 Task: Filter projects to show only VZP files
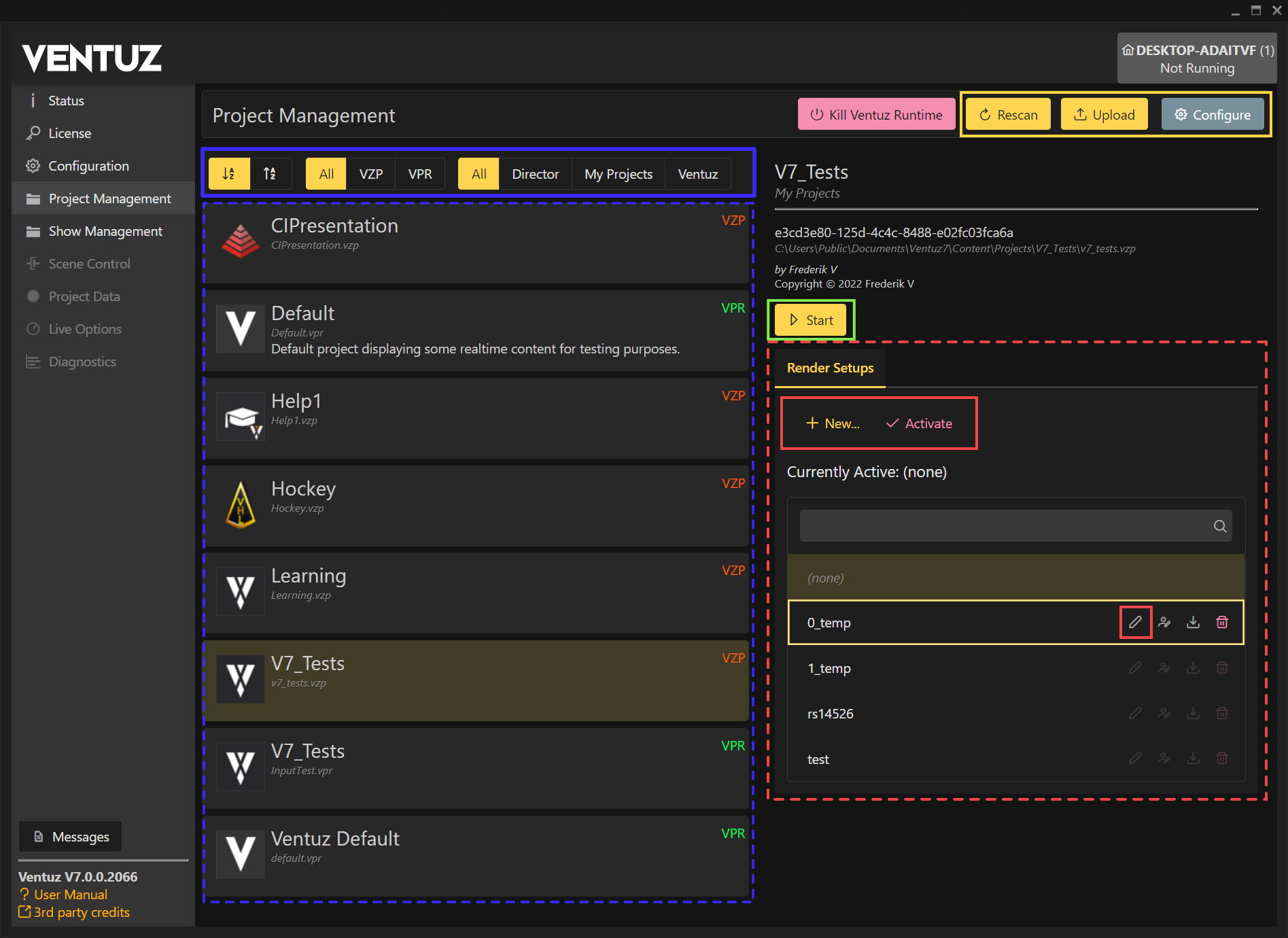(371, 173)
